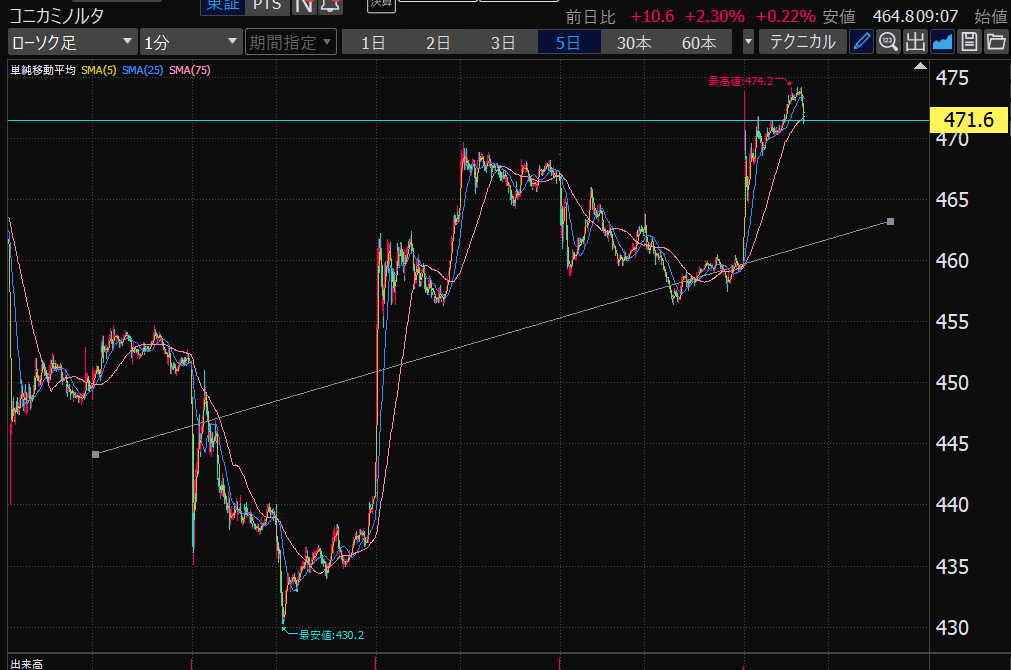
Task: Select the 60本 period tab
Action: coord(699,42)
